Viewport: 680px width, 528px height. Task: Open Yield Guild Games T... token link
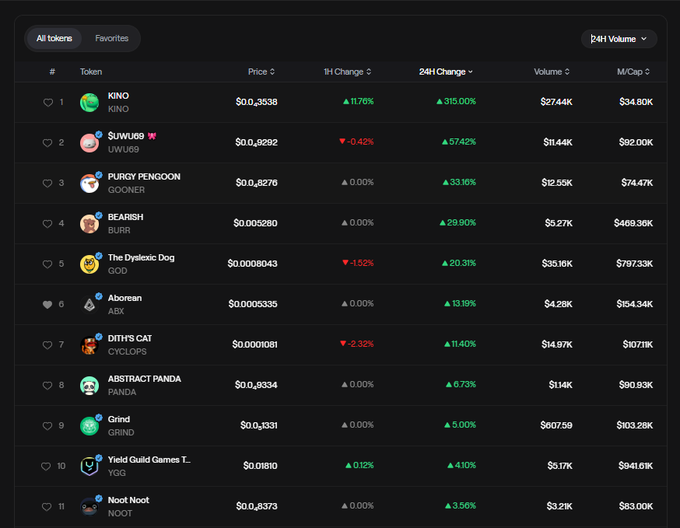pos(149,460)
